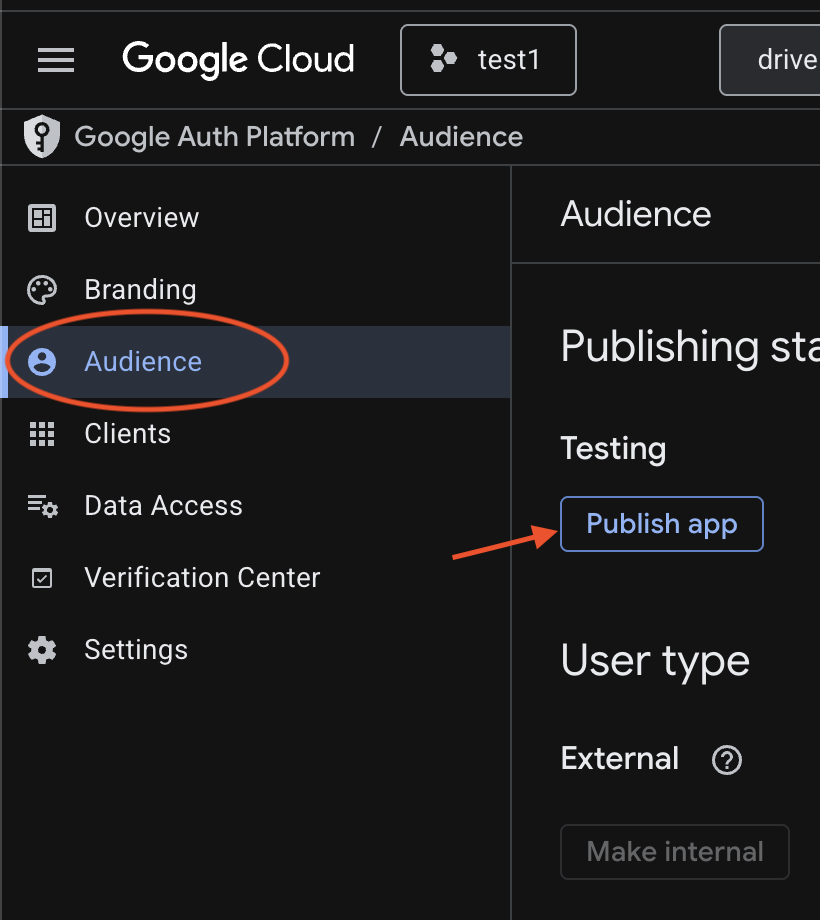
Task: Click the External user type help icon
Action: [x=726, y=760]
